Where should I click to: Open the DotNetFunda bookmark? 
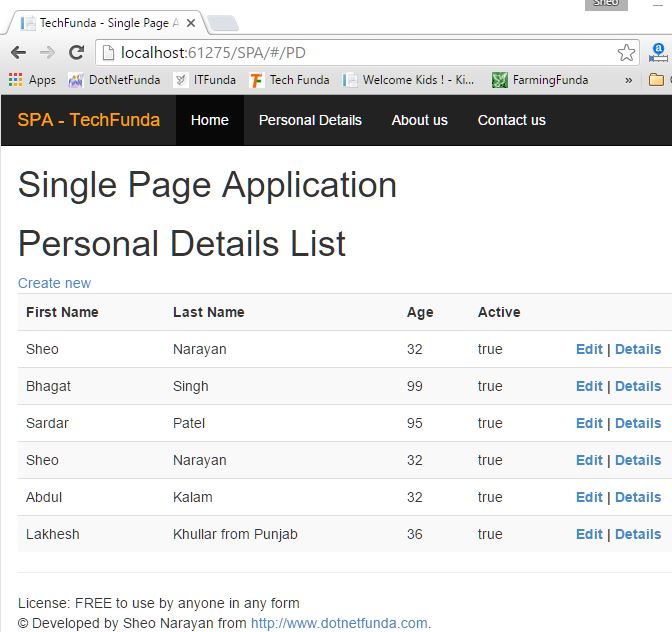click(x=114, y=80)
